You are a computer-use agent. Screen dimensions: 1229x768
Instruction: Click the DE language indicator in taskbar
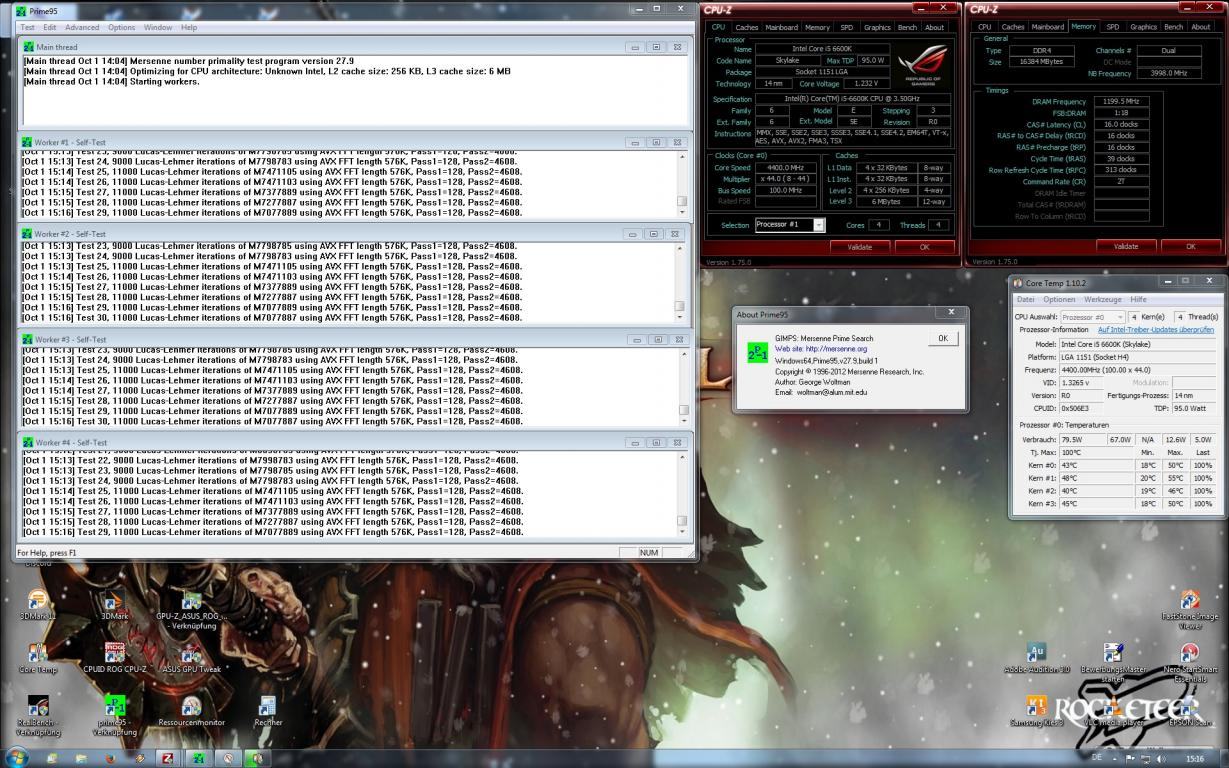pyautogui.click(x=1096, y=758)
